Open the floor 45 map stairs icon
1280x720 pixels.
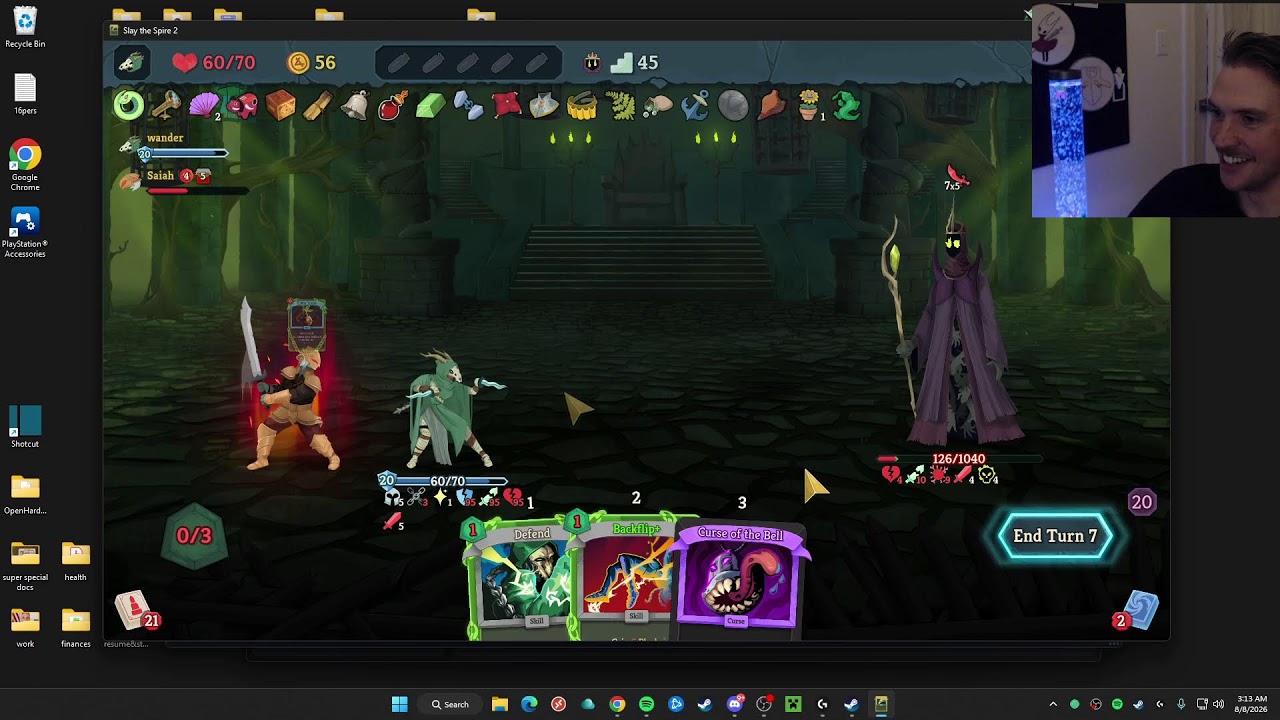(x=634, y=62)
